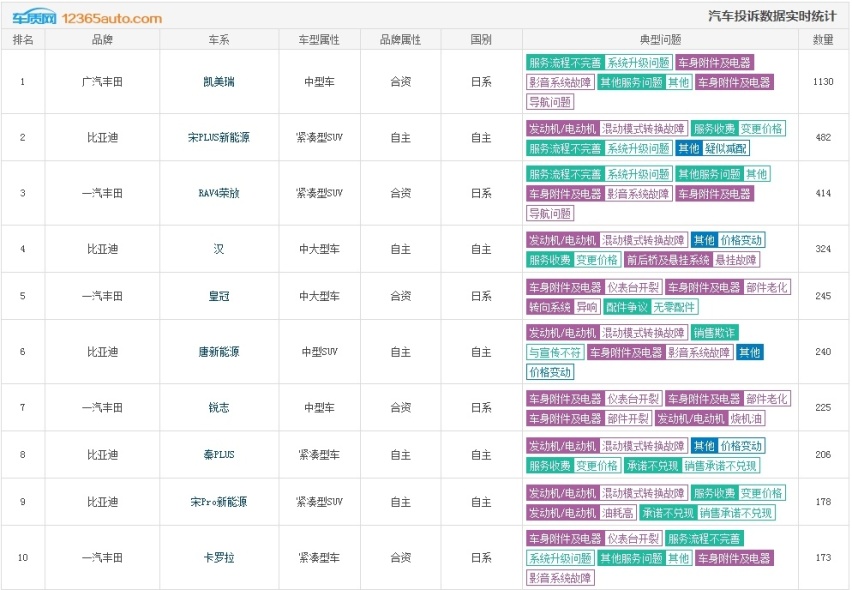
Task: Open the 唐新能源 series link
Action: (218, 352)
